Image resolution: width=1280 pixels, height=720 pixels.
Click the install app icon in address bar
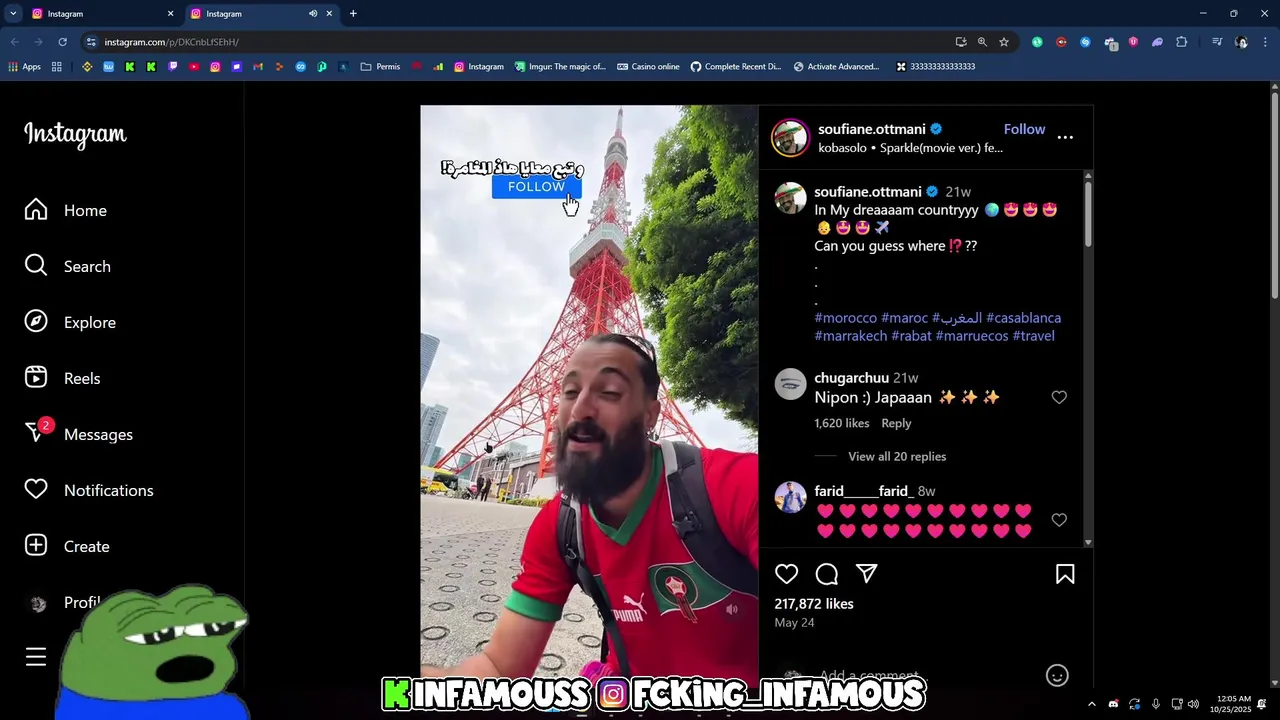tap(961, 42)
